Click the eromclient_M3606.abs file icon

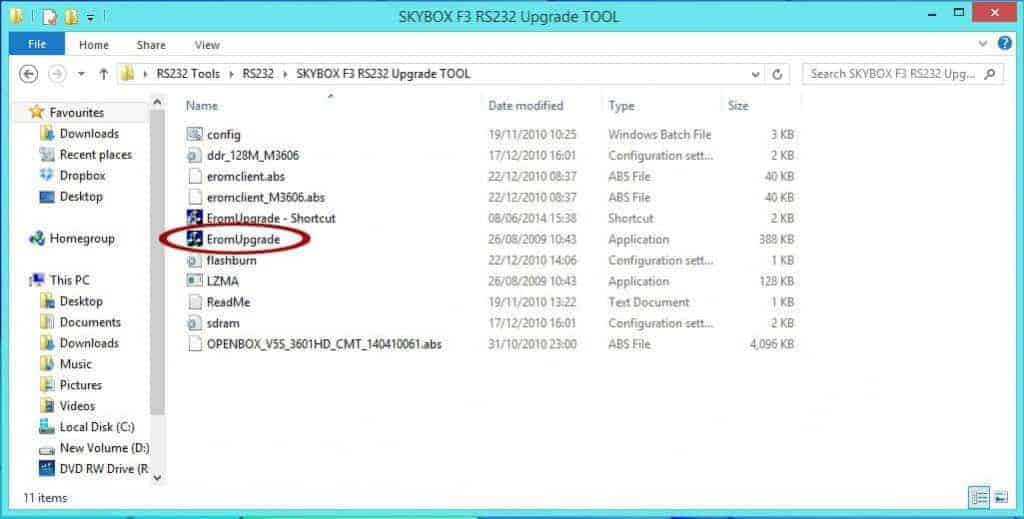pyautogui.click(x=195, y=197)
